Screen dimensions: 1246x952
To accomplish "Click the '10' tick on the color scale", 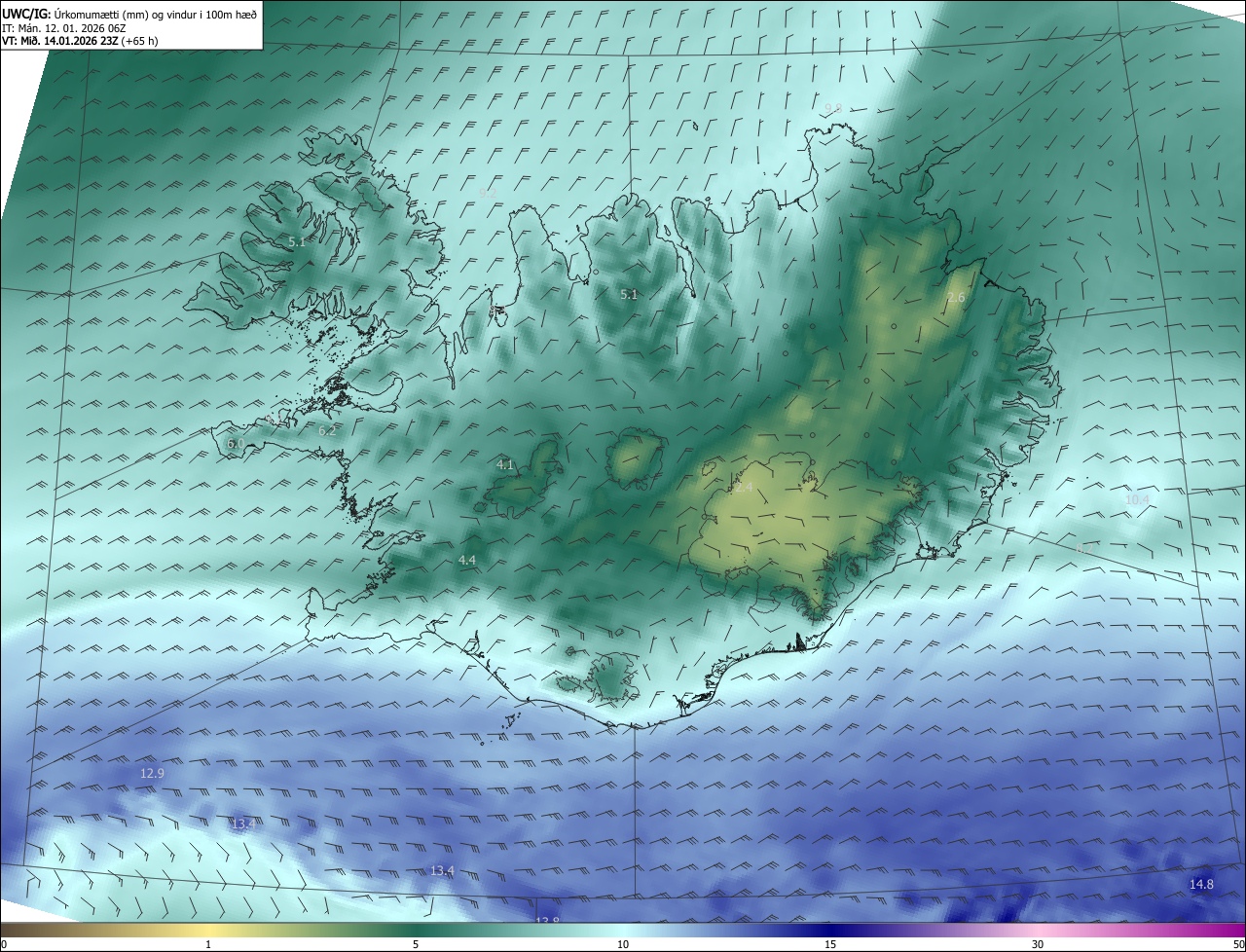I will pyautogui.click(x=623, y=944).
